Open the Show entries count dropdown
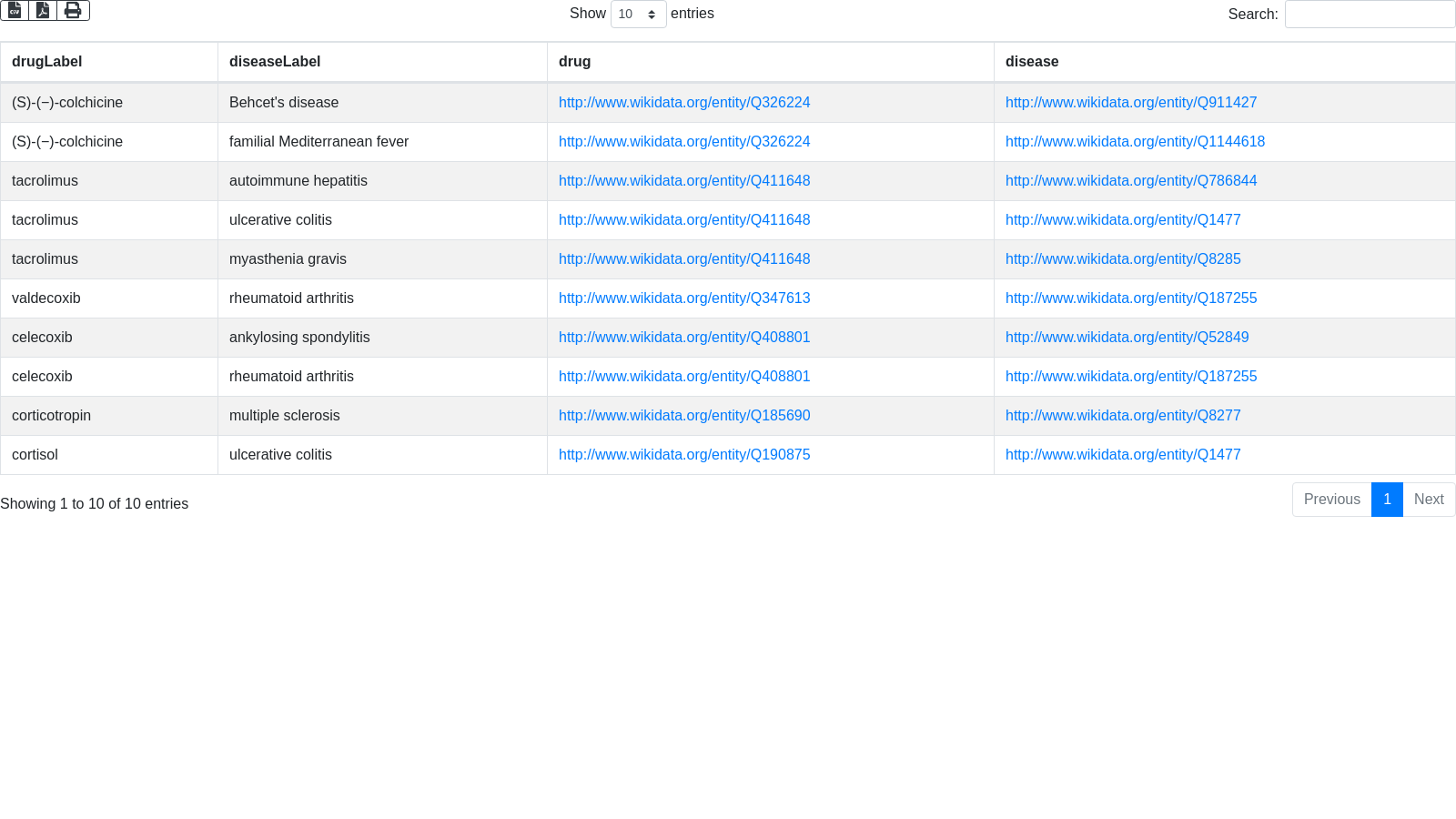 pyautogui.click(x=638, y=15)
